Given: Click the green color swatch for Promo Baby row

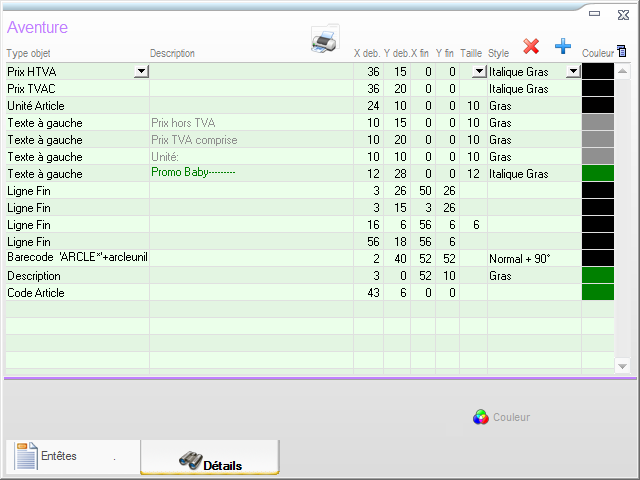Looking at the screenshot, I should tap(597, 174).
